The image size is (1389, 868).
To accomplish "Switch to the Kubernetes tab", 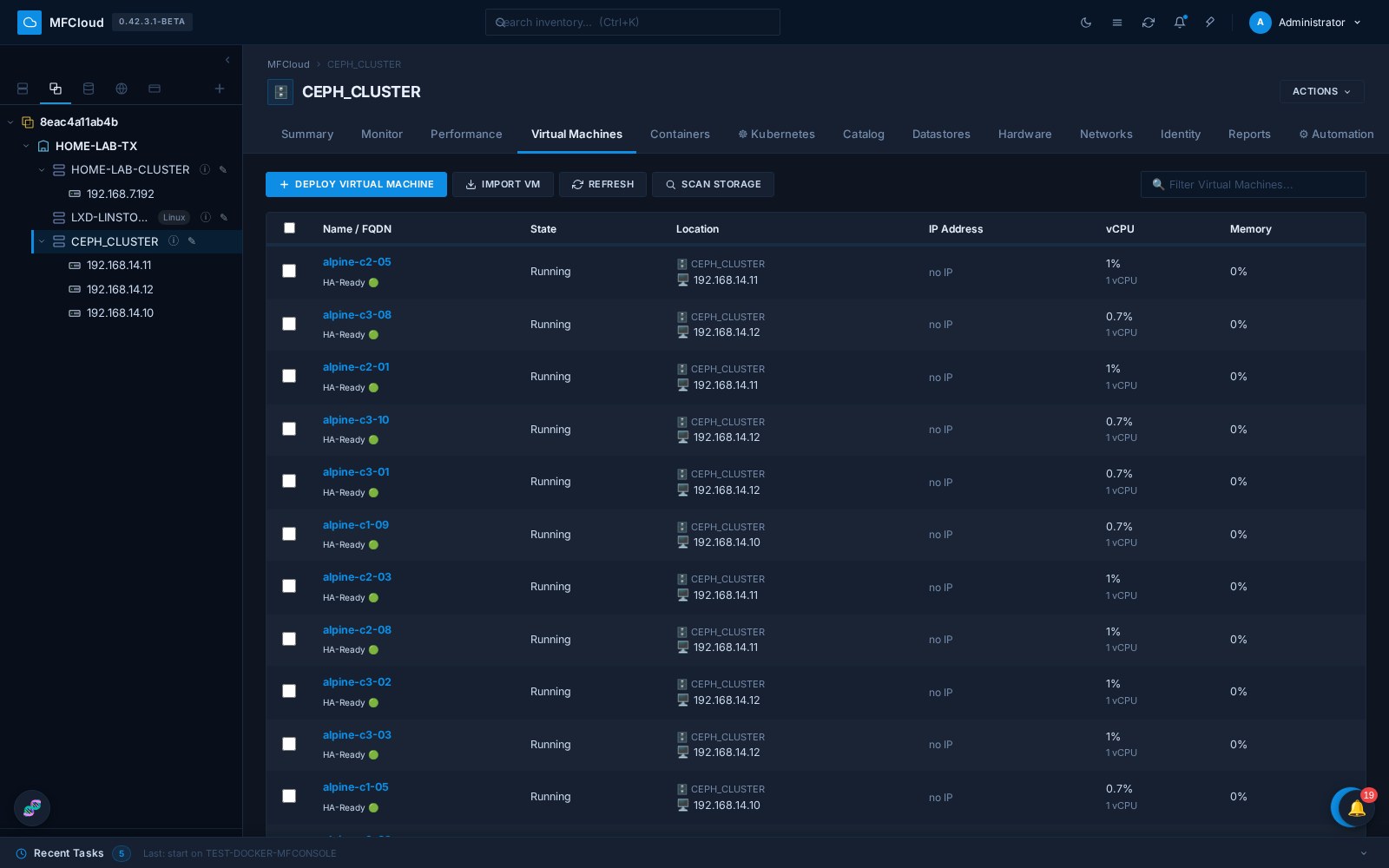I will pyautogui.click(x=777, y=135).
